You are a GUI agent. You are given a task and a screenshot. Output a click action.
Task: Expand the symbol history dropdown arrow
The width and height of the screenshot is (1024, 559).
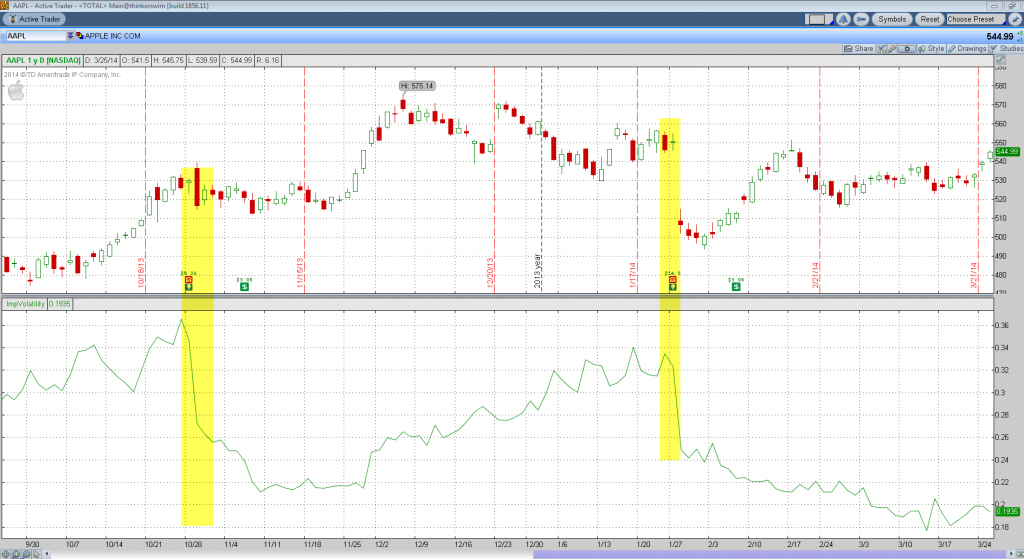(70, 36)
